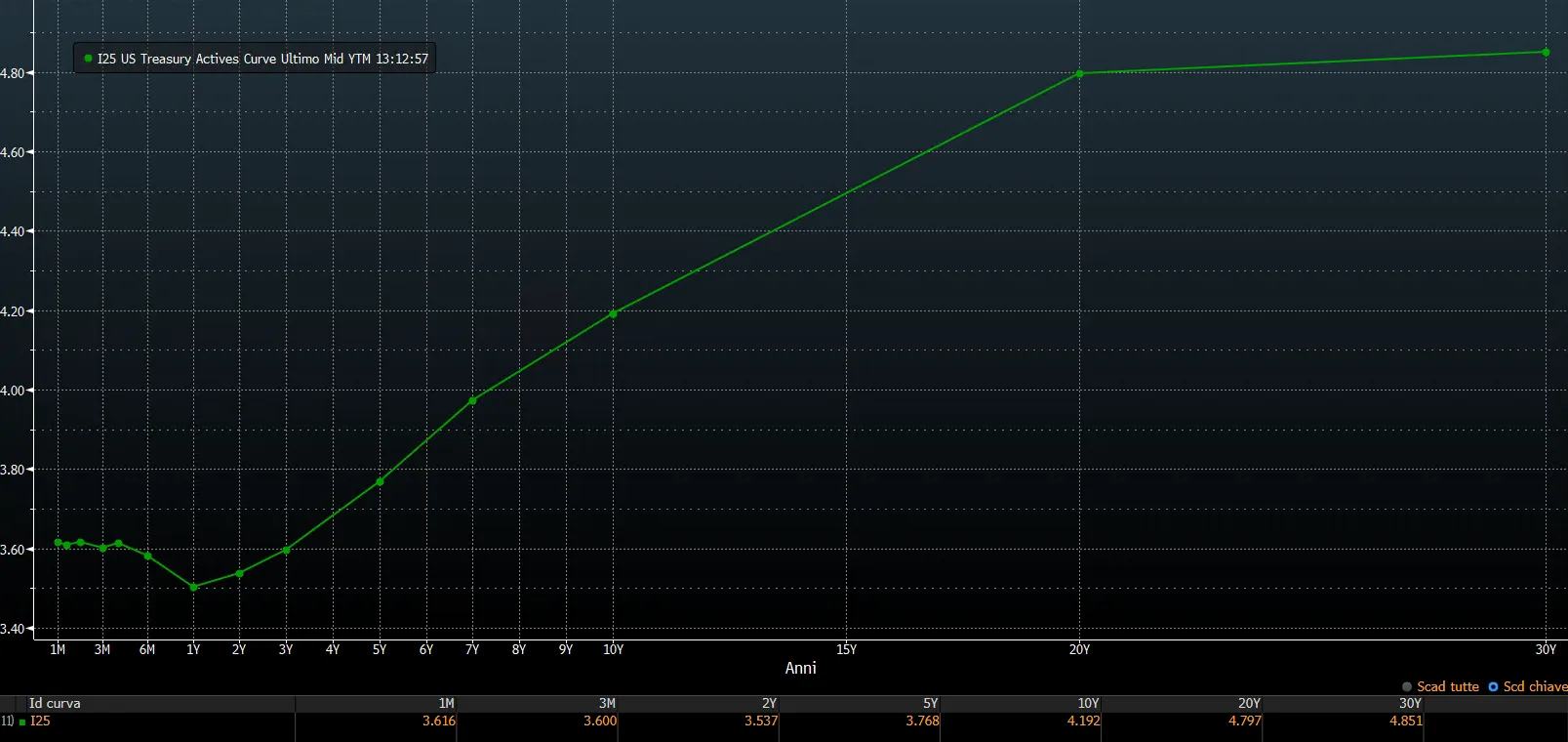Image resolution: width=1568 pixels, height=742 pixels.
Task: Click the Anni axis title
Action: click(800, 668)
